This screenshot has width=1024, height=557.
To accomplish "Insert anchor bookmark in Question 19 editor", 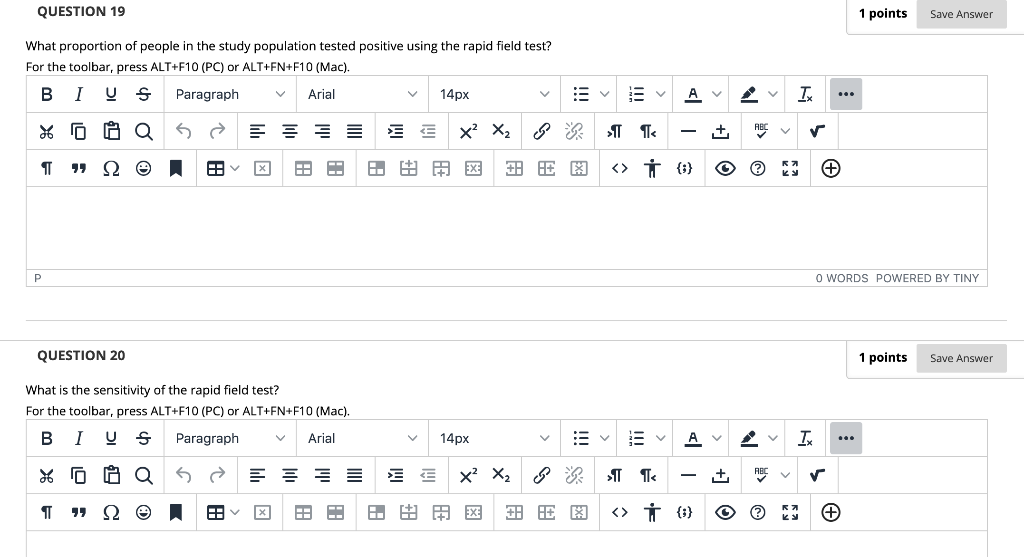I will coord(176,168).
